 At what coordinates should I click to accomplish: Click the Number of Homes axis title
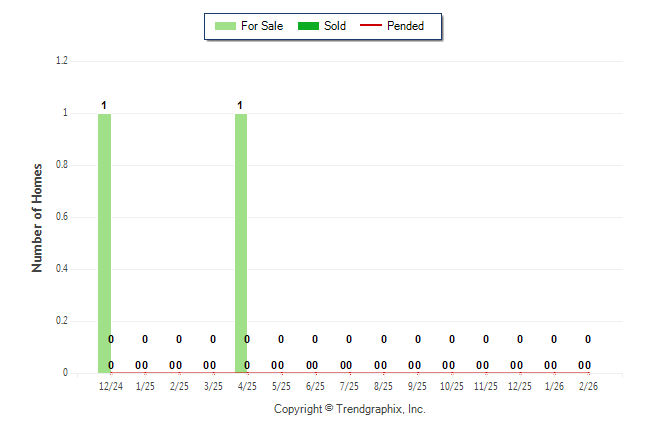click(x=37, y=217)
